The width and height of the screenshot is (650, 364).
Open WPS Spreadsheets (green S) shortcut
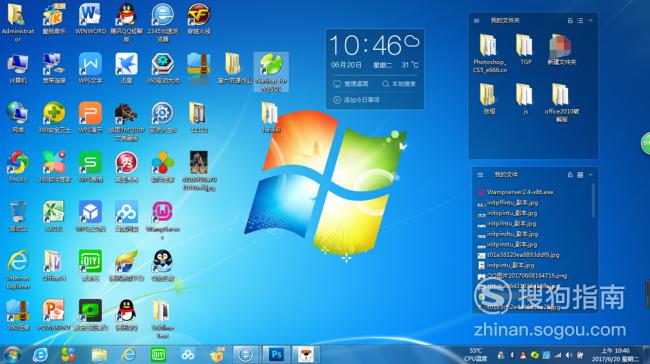pyautogui.click(x=90, y=167)
